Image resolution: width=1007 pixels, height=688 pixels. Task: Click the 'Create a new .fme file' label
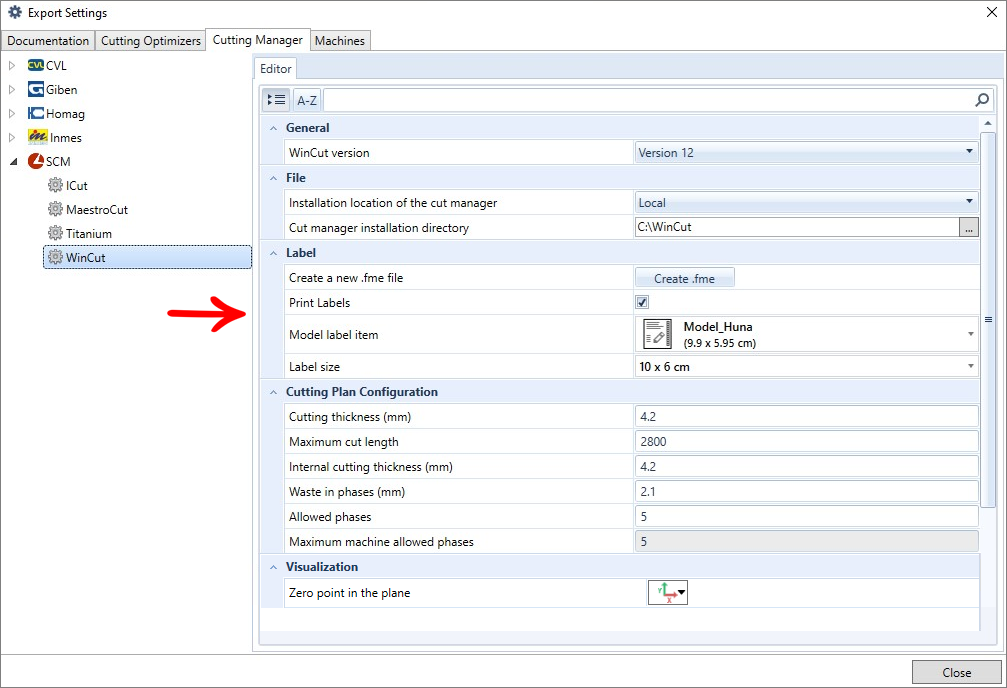pyautogui.click(x=346, y=278)
